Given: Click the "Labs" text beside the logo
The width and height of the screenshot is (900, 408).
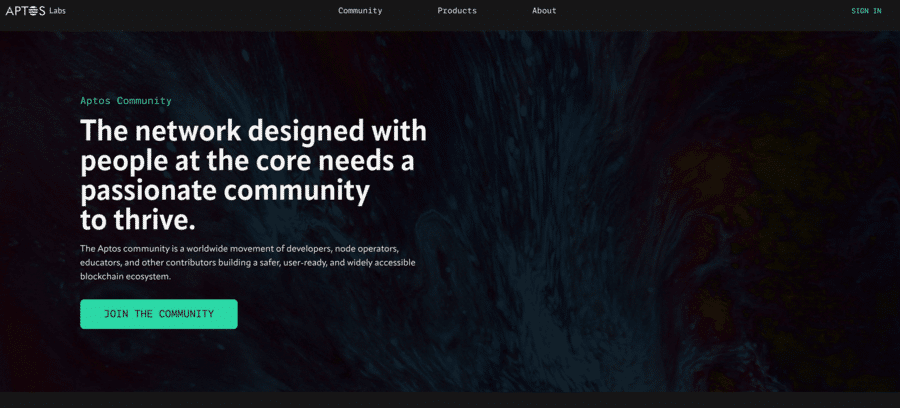Looking at the screenshot, I should tap(57, 10).
